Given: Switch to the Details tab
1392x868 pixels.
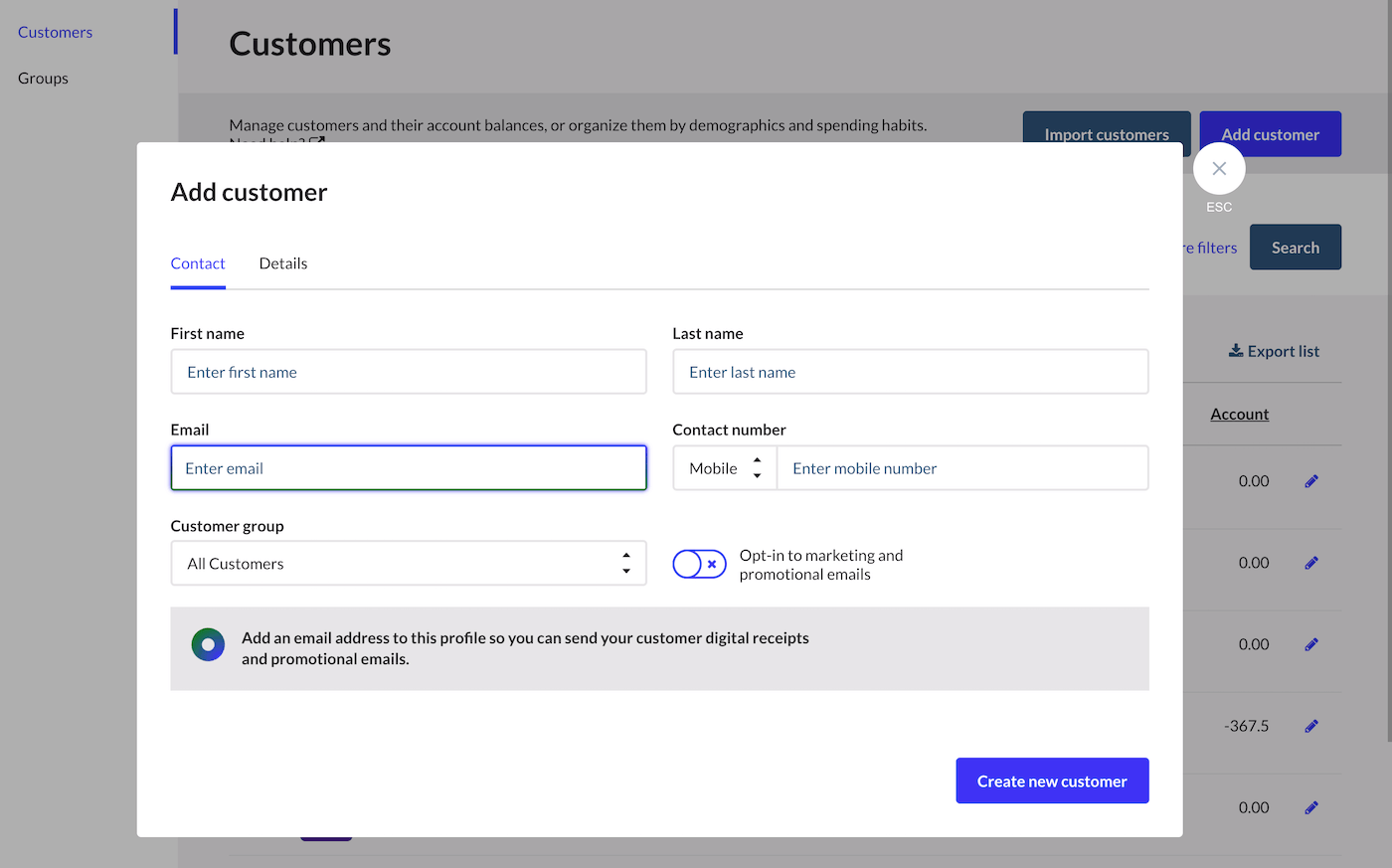Looking at the screenshot, I should click(x=283, y=263).
